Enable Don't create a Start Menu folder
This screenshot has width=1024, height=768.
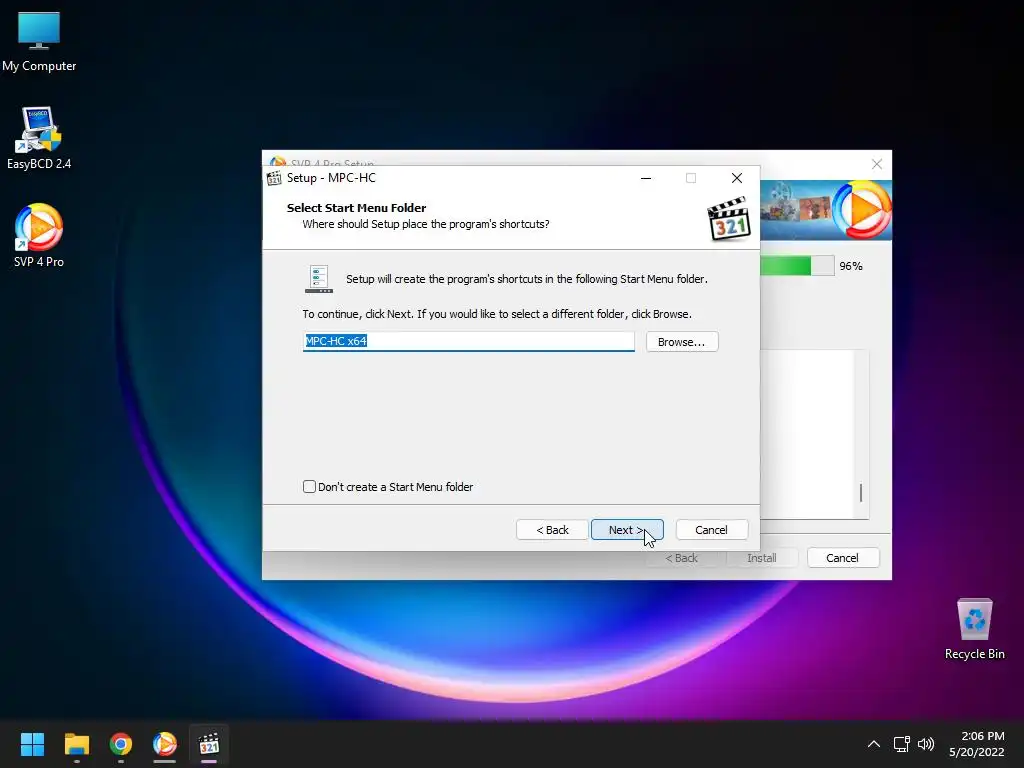click(310, 487)
